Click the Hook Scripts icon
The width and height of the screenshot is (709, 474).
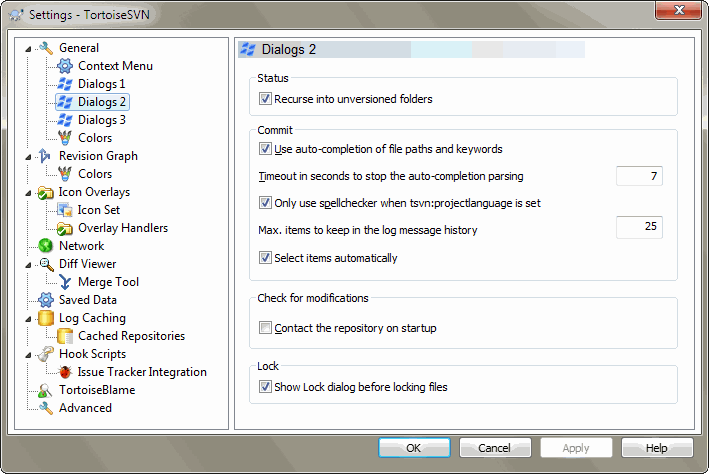click(46, 354)
